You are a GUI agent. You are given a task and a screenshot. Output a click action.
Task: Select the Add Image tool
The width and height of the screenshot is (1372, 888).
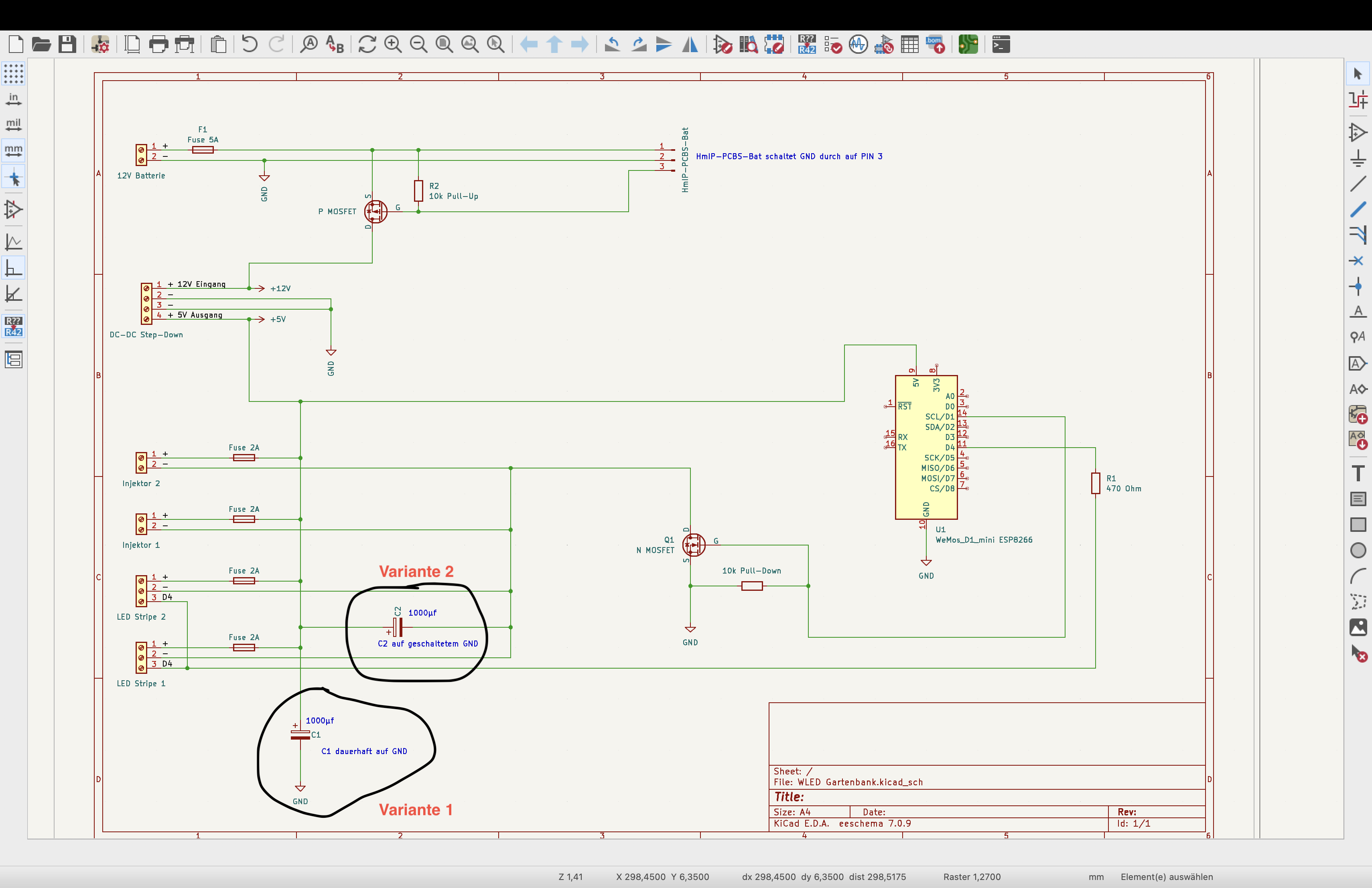[x=1358, y=627]
